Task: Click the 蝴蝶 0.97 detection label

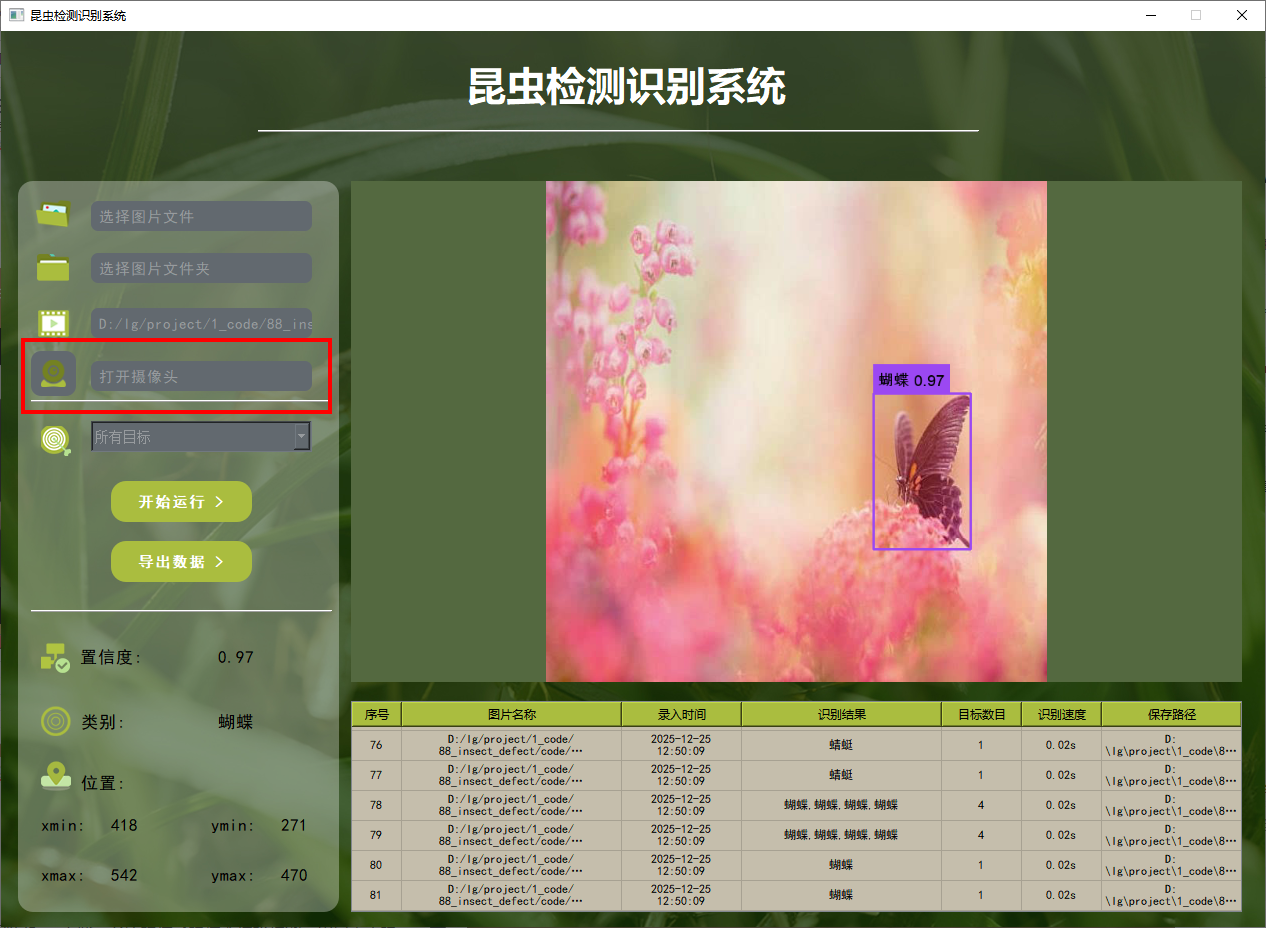Action: point(911,379)
